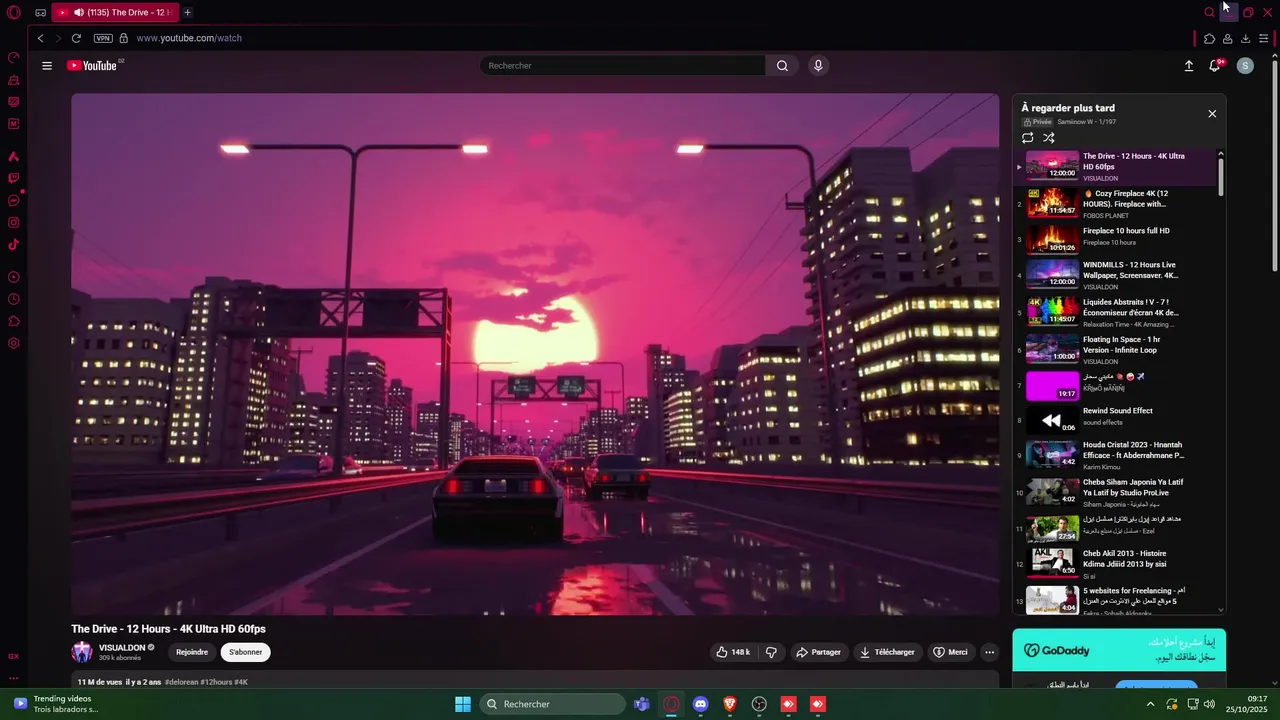Image resolution: width=1280 pixels, height=720 pixels.
Task: Select Floating In Space - 1 hr video
Action: [x=1116, y=349]
